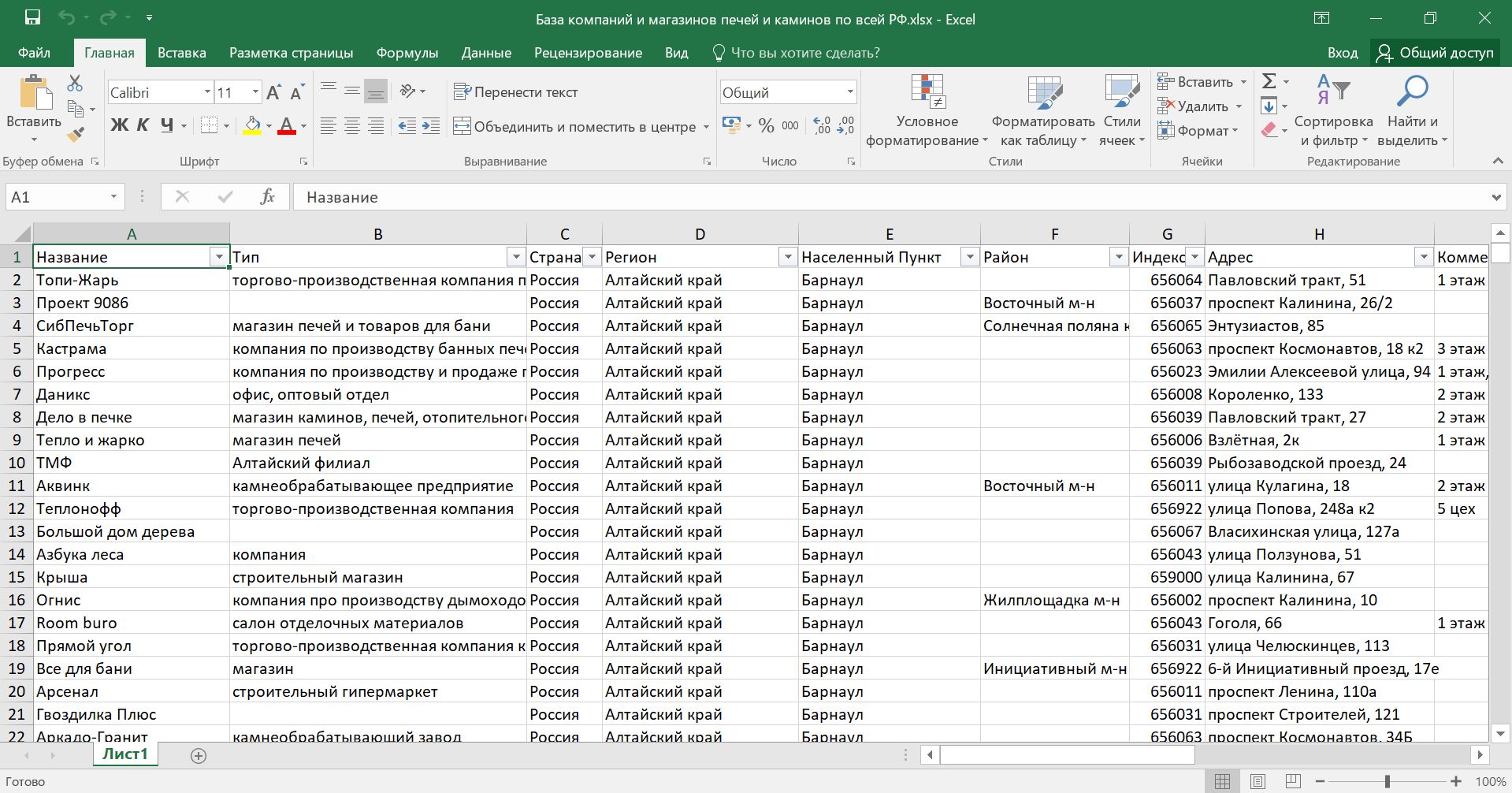Click the Cut scissors icon

click(75, 83)
